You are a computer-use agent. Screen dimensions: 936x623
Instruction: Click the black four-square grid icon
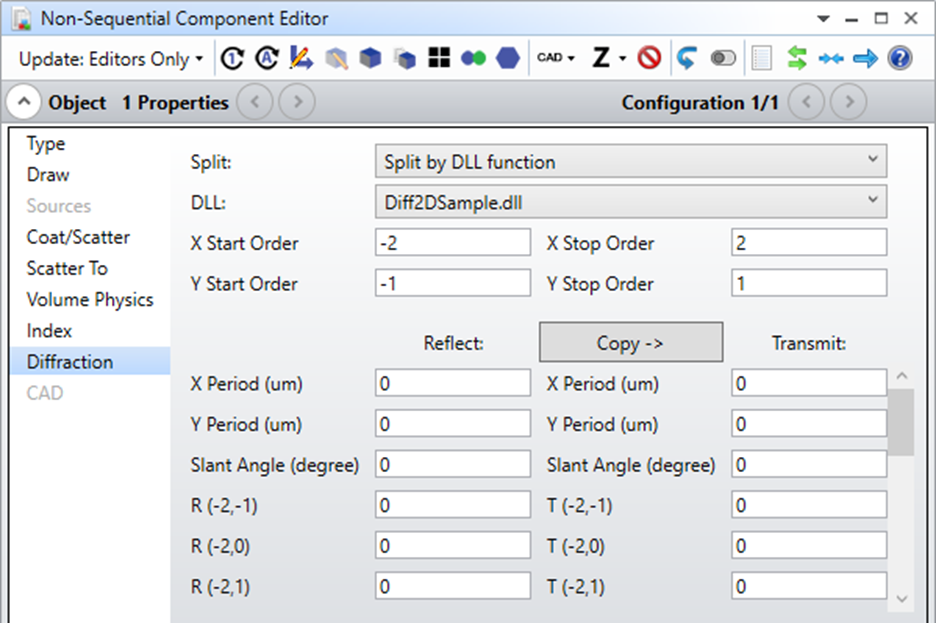(438, 57)
